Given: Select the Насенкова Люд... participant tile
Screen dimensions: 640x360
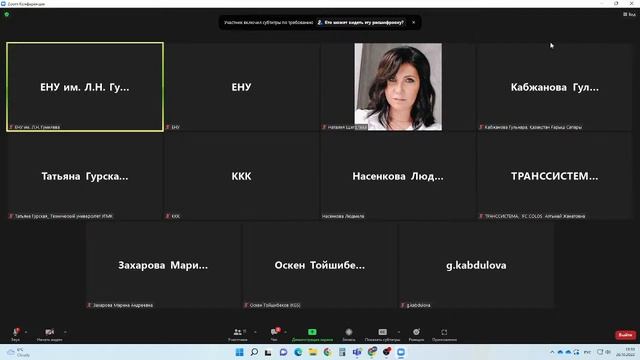Looking at the screenshot, I should pyautogui.click(x=398, y=176).
